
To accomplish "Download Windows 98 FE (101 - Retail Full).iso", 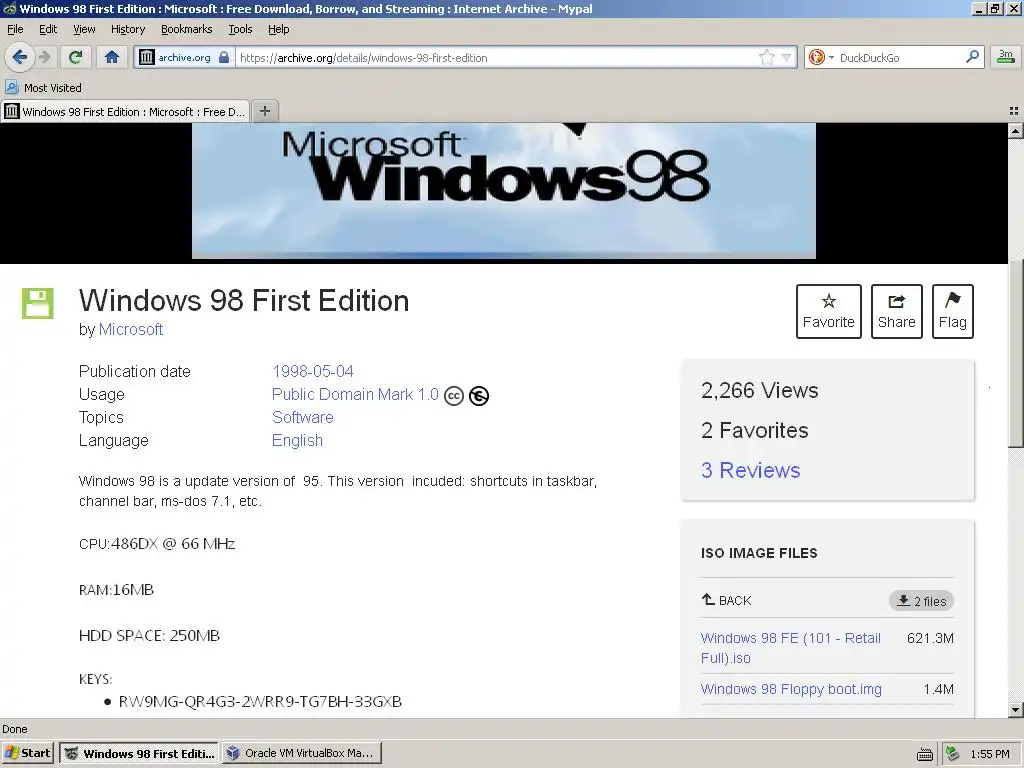I will tap(790, 648).
